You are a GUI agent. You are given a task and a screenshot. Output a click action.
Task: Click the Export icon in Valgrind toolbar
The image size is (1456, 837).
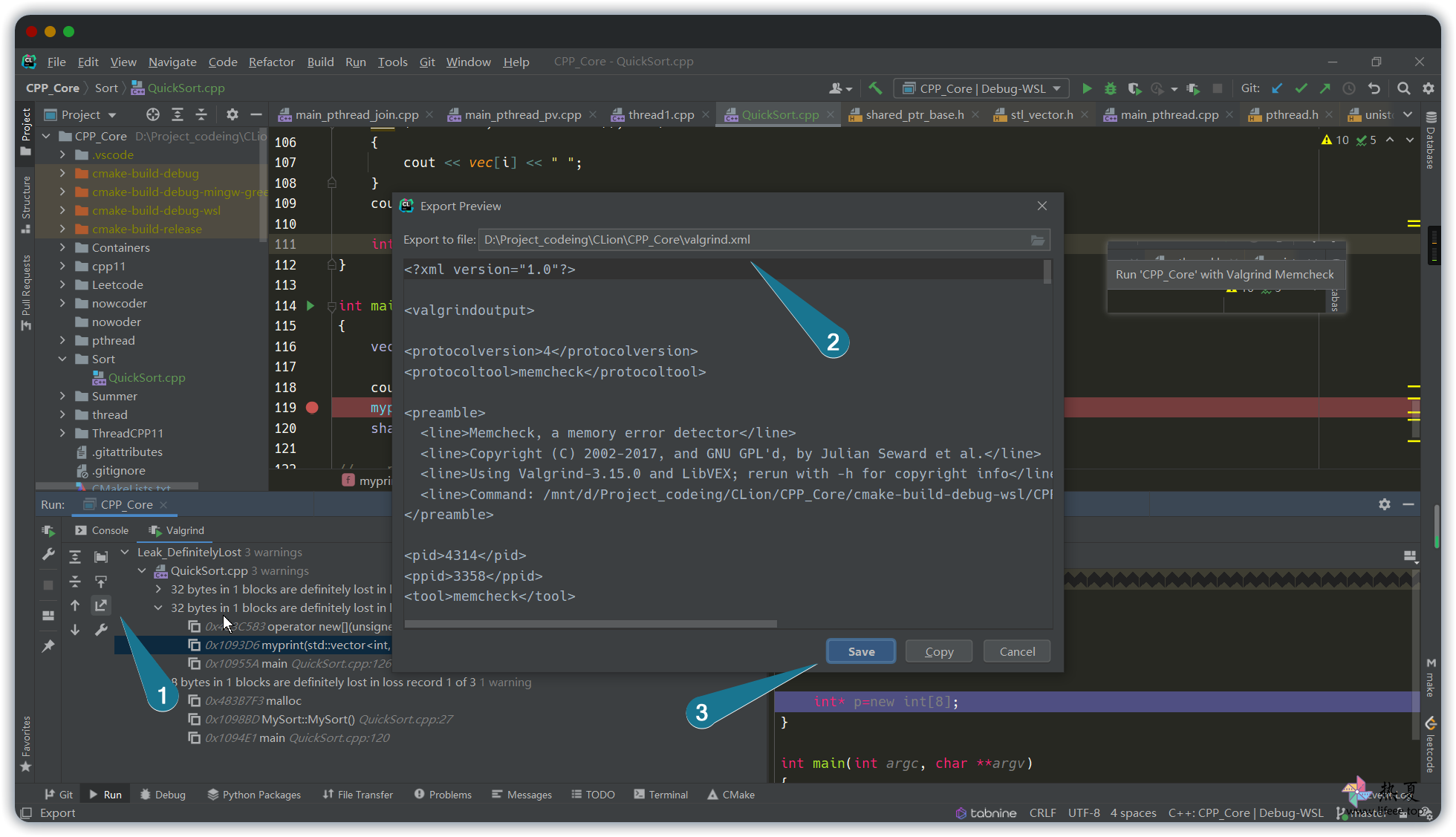pos(101,606)
